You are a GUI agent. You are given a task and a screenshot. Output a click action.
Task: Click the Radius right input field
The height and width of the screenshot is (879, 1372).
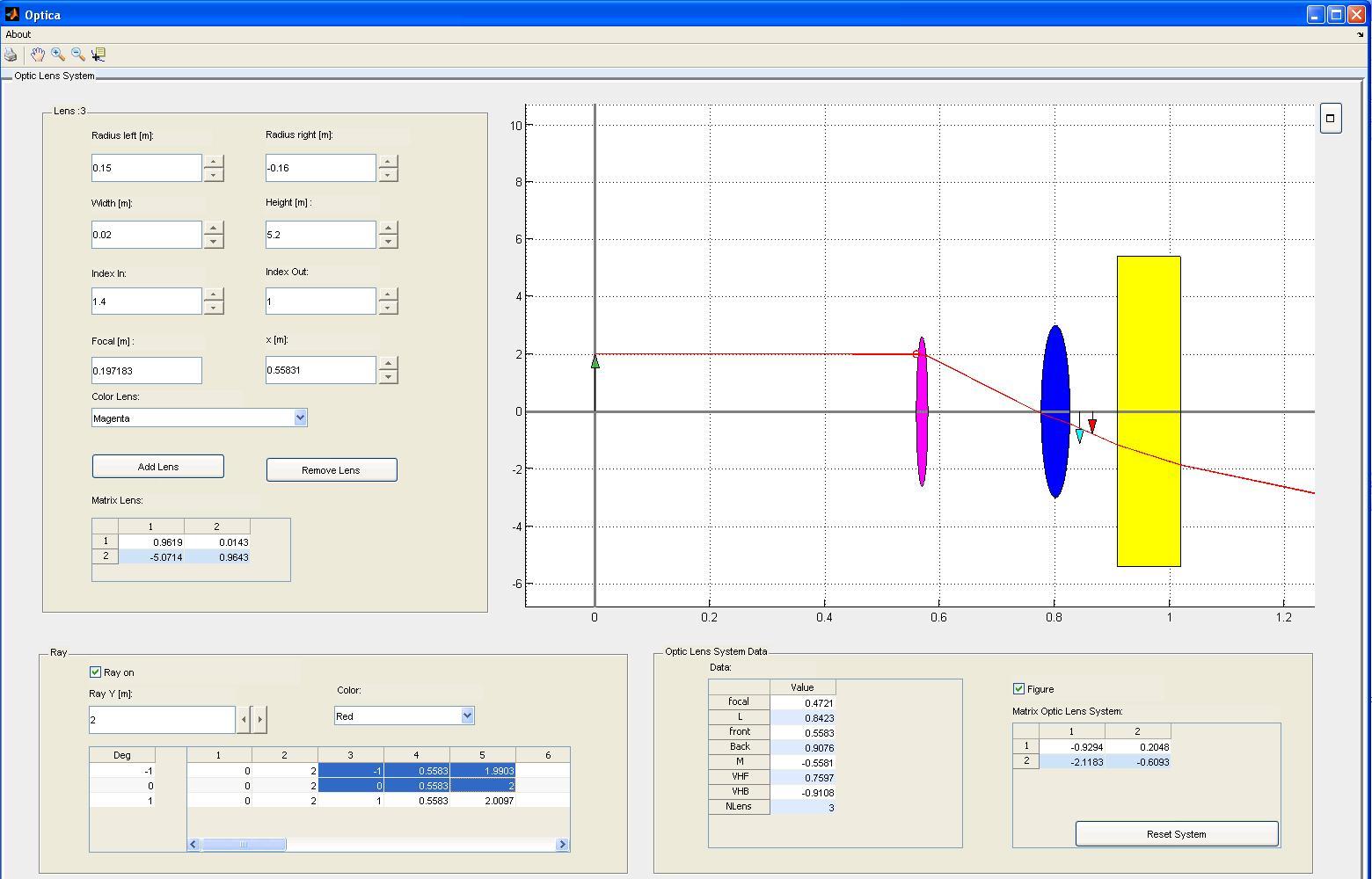coord(321,168)
